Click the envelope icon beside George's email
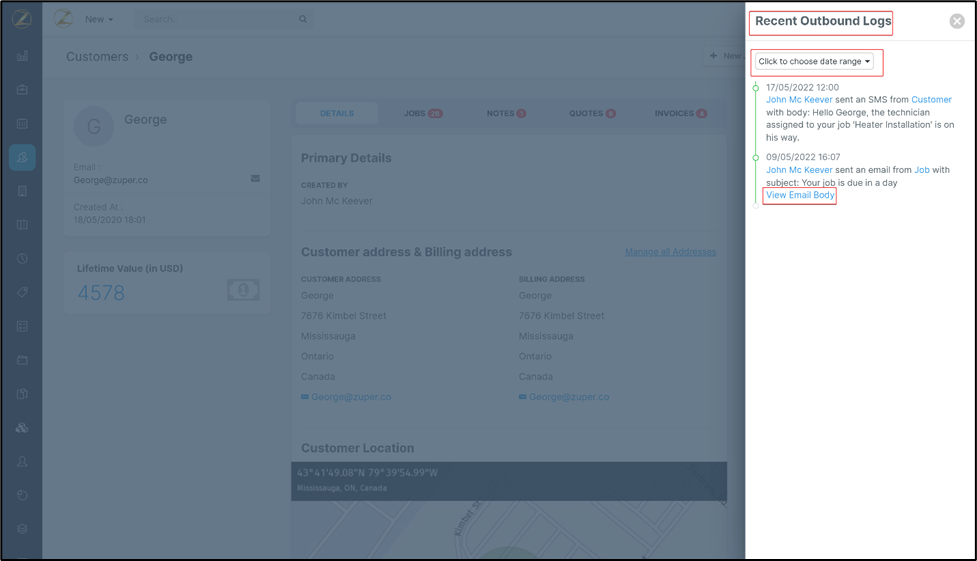 pos(255,179)
